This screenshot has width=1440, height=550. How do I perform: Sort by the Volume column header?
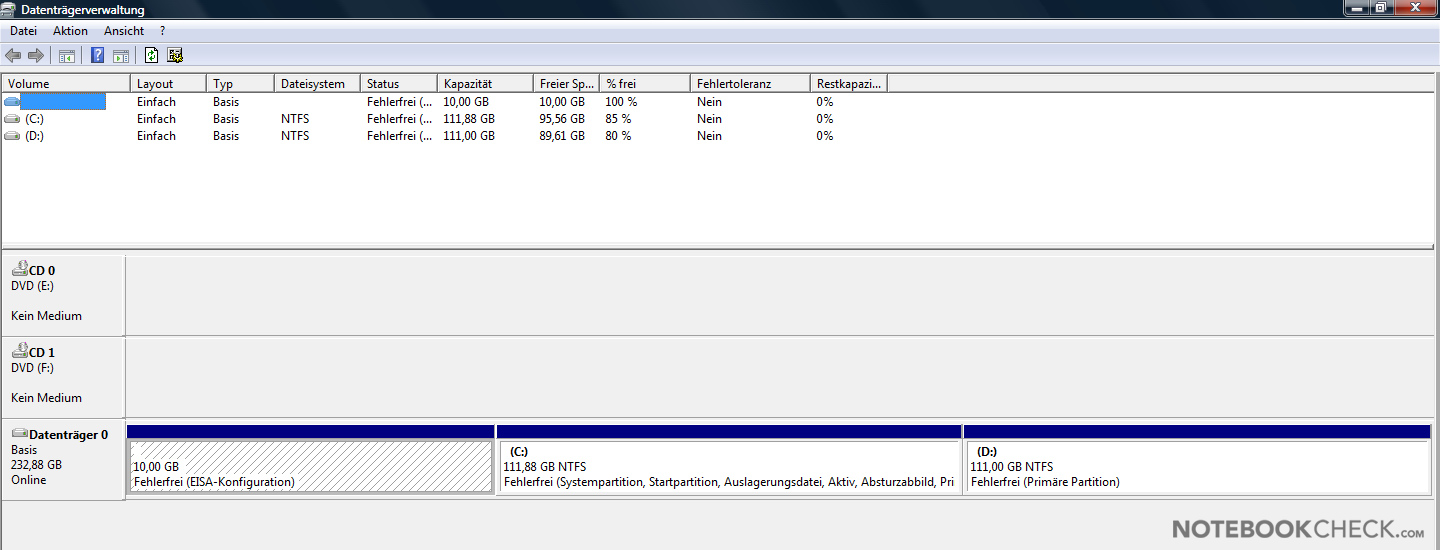click(x=66, y=84)
